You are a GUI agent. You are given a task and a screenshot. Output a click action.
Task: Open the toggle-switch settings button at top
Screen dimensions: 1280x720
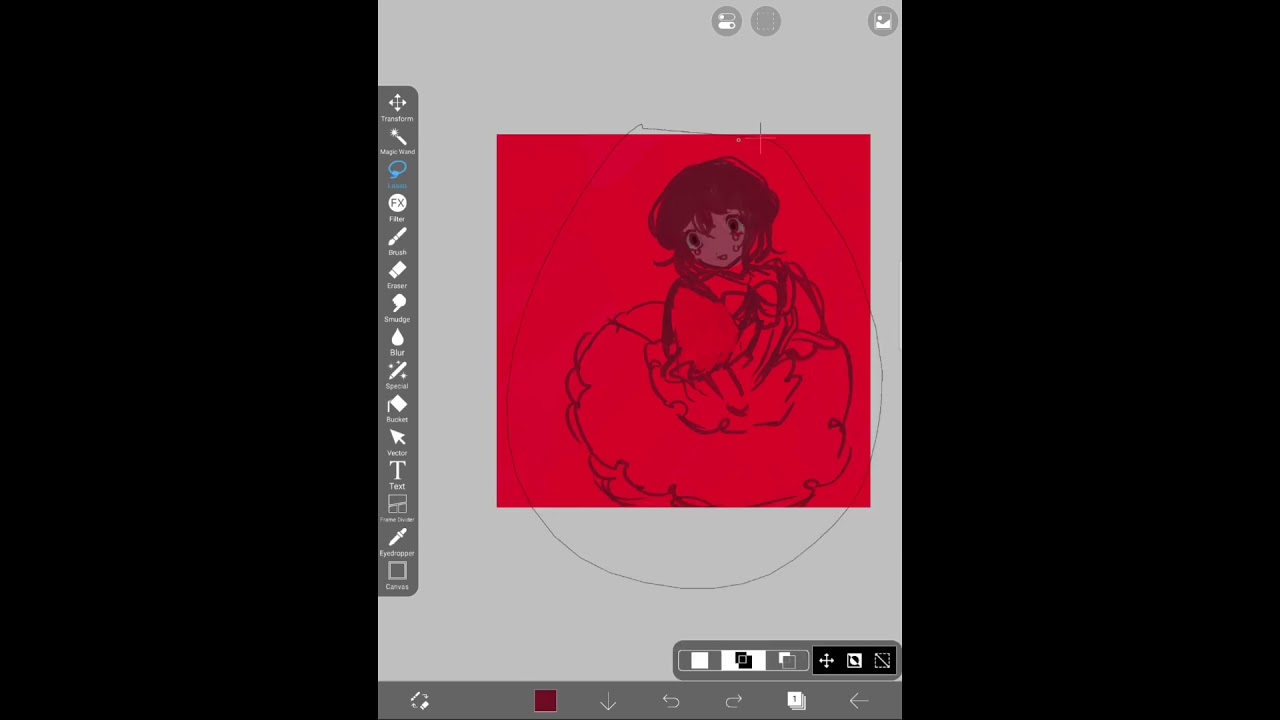click(x=727, y=21)
